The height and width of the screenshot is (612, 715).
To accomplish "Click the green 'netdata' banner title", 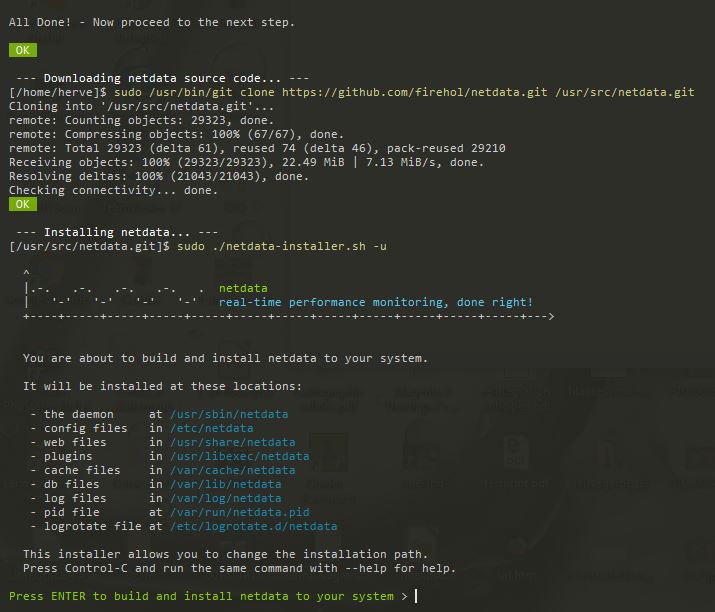I will pos(243,288).
